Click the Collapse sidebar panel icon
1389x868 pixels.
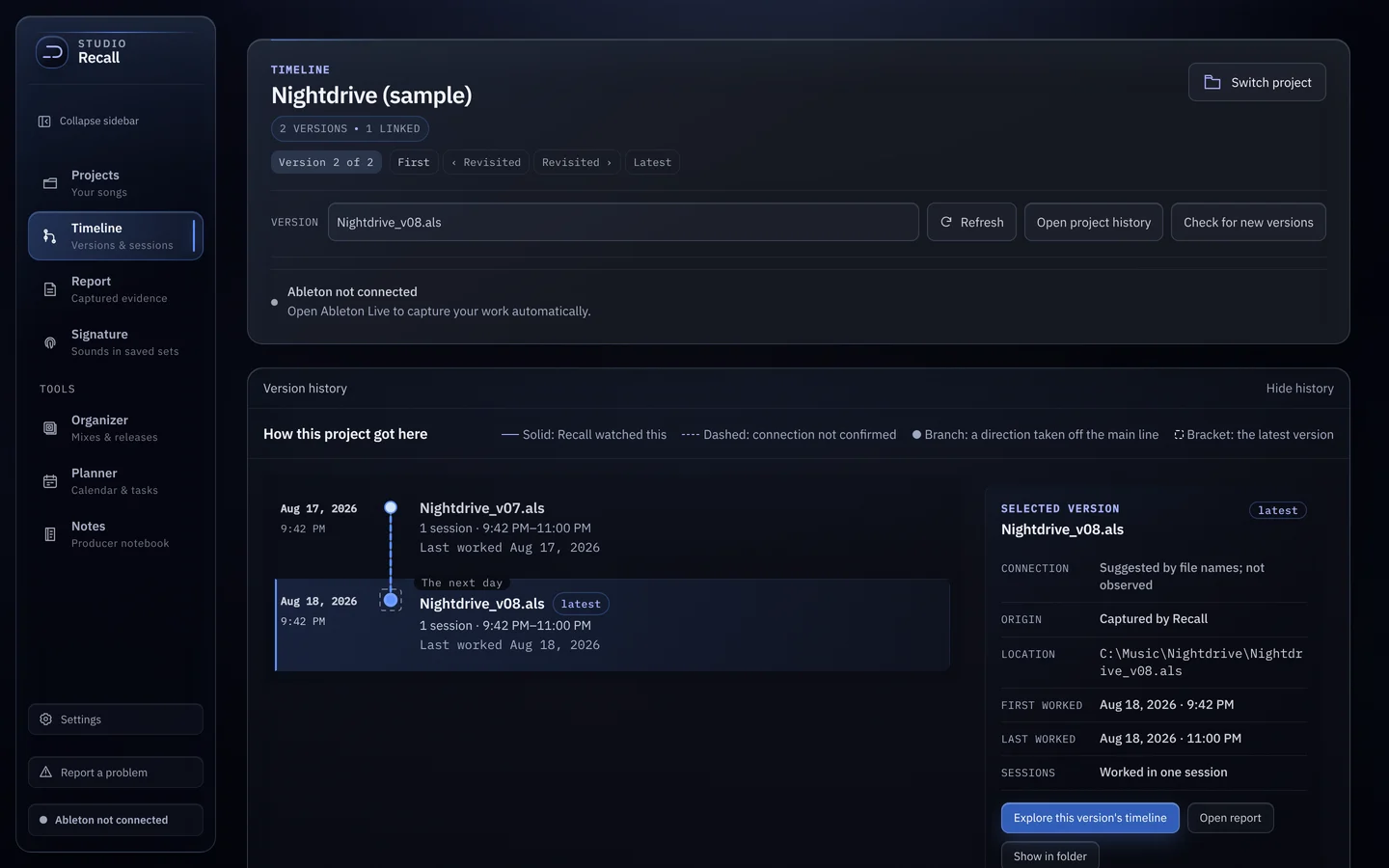(x=44, y=122)
